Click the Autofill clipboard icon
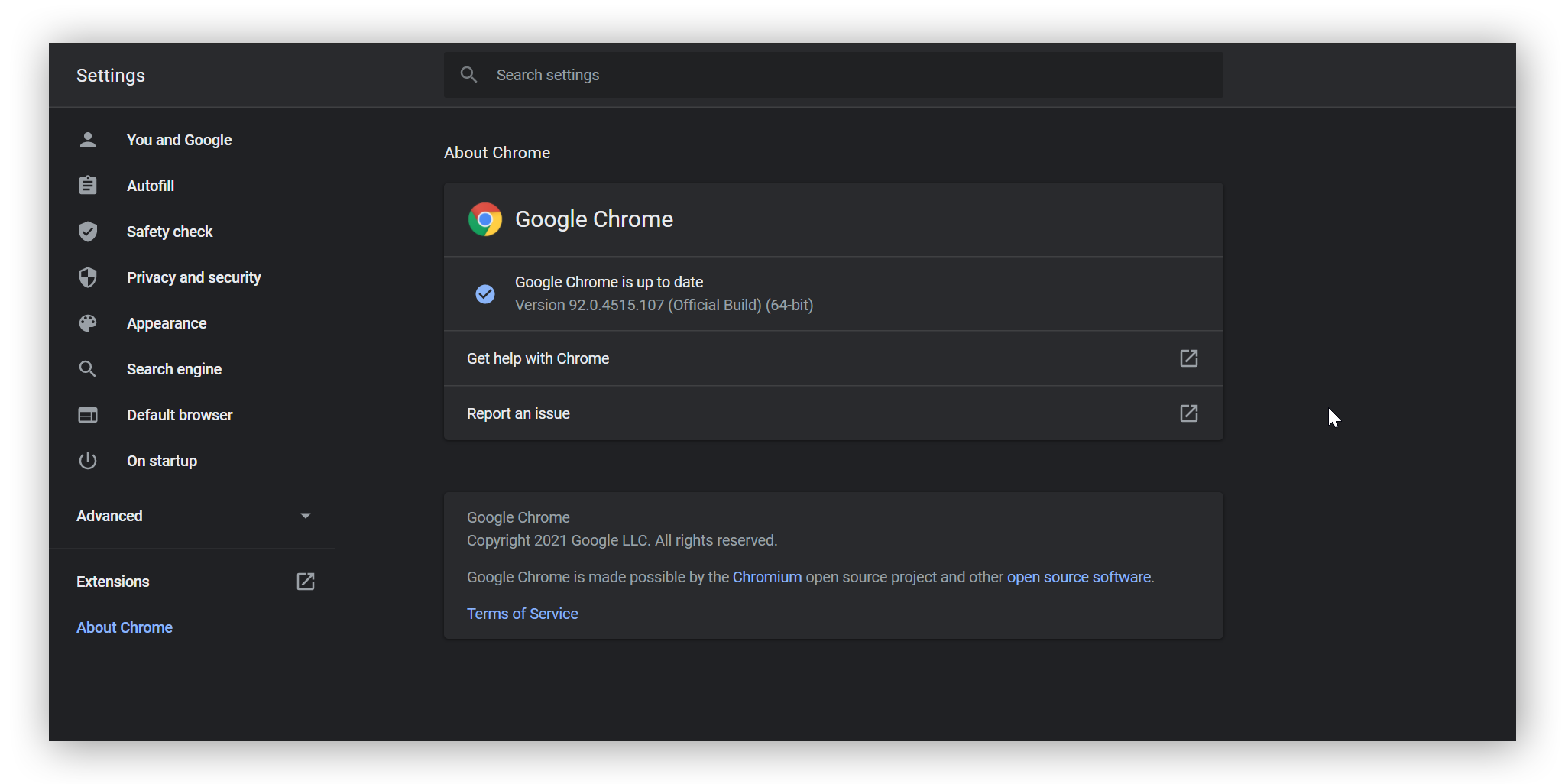The width and height of the screenshot is (1565, 784). (87, 185)
